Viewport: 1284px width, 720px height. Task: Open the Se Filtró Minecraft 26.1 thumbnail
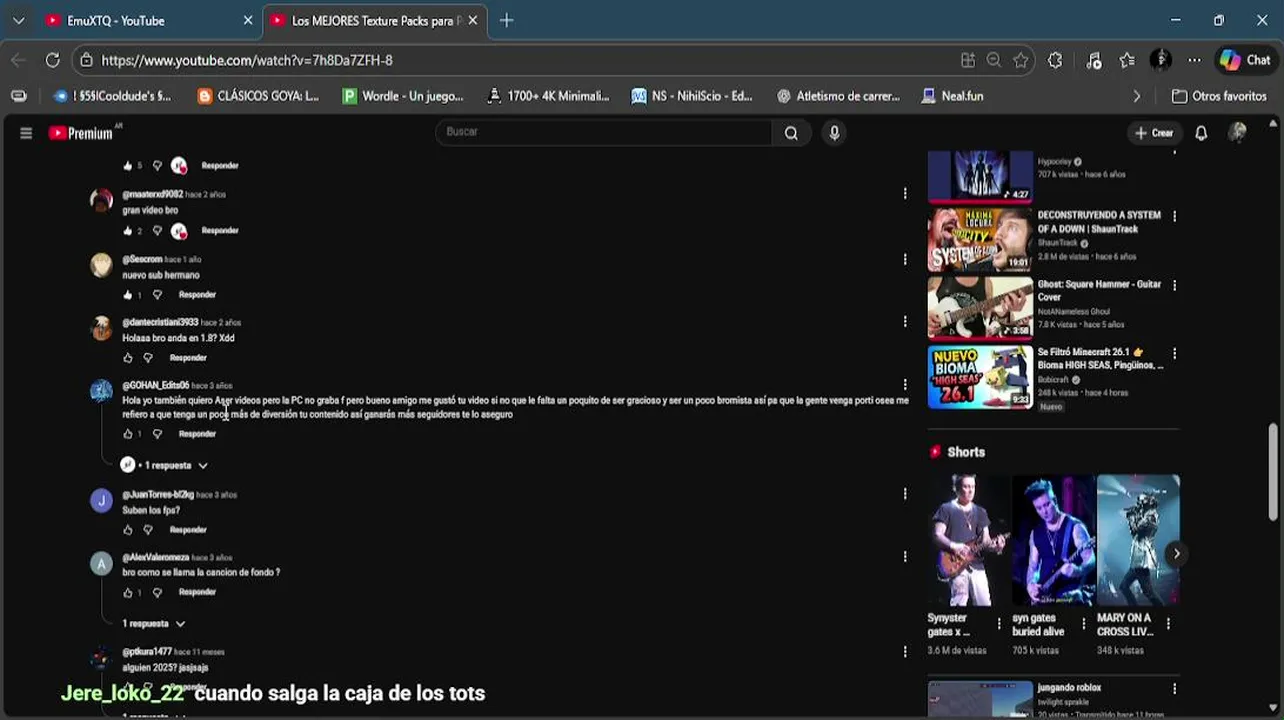980,377
